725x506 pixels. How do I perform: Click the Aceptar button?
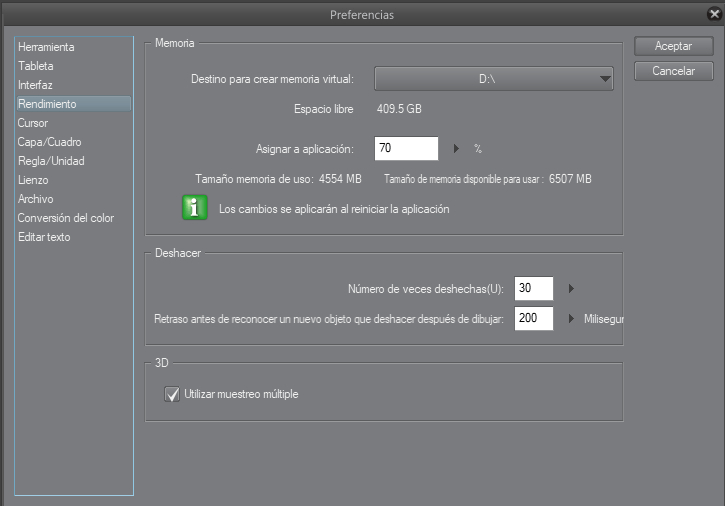[673, 46]
